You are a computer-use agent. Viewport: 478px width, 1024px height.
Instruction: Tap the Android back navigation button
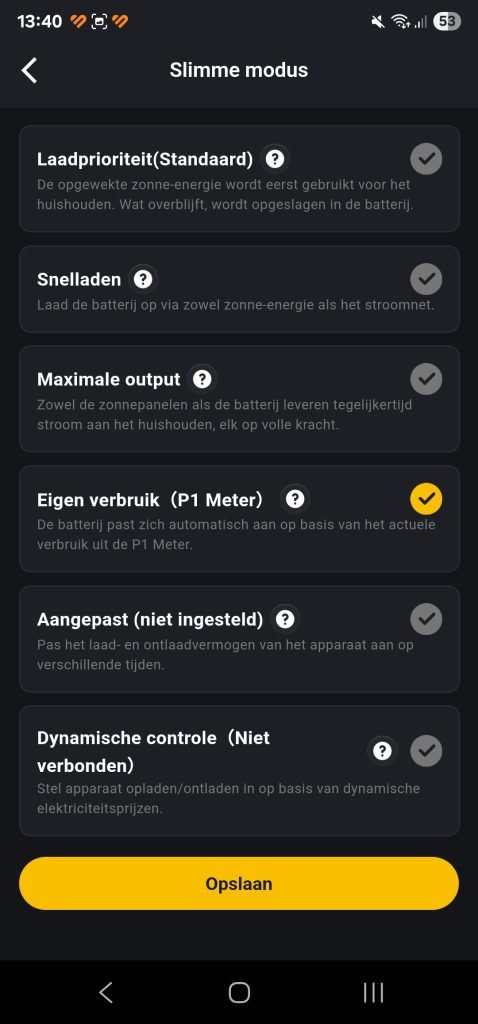coord(106,992)
